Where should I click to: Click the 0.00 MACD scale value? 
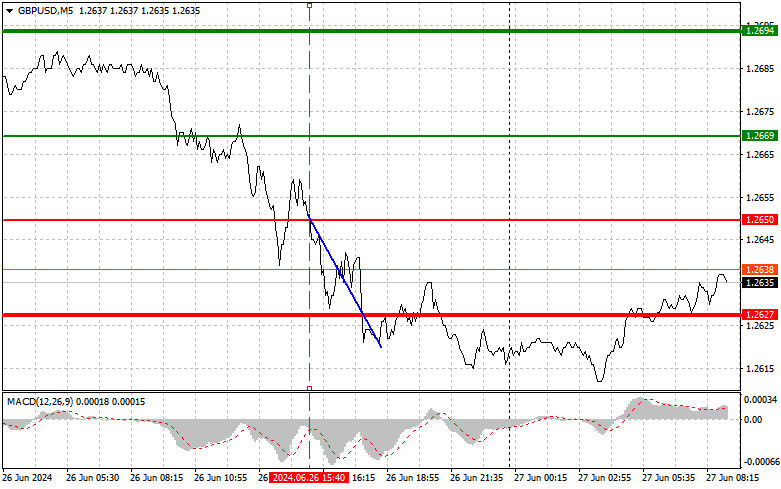coord(753,419)
